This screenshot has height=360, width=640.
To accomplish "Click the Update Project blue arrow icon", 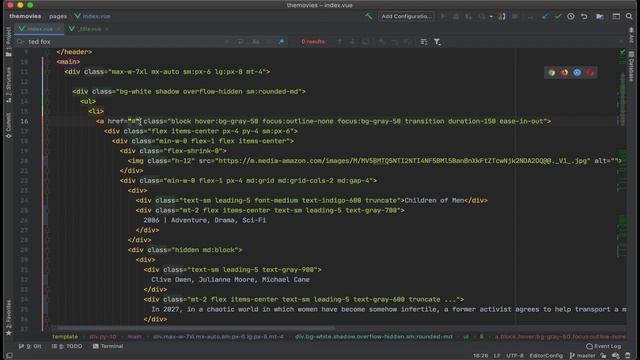I will pyautogui.click(x=545, y=16).
